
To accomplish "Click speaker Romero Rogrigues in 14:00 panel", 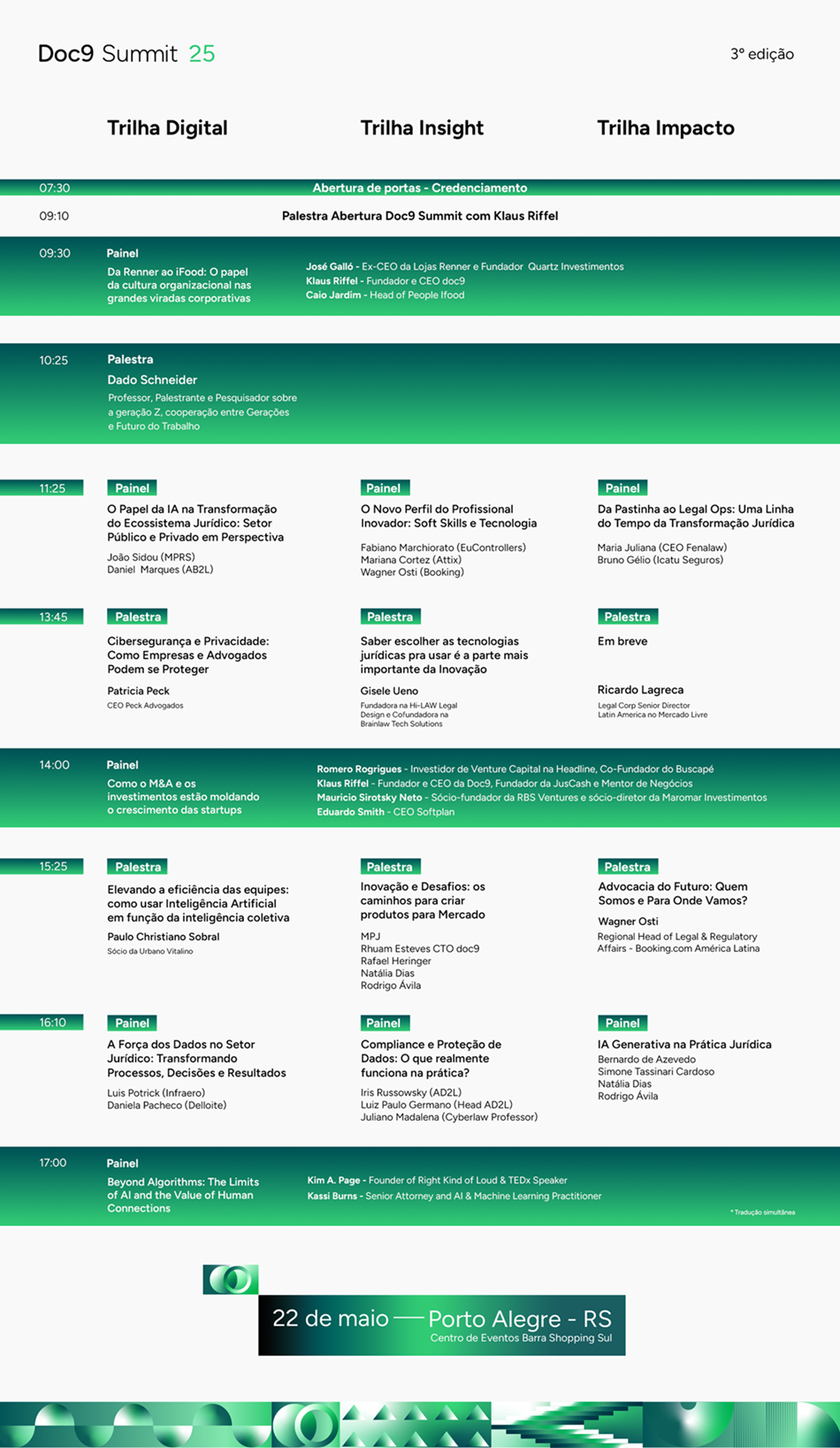I will [x=359, y=769].
